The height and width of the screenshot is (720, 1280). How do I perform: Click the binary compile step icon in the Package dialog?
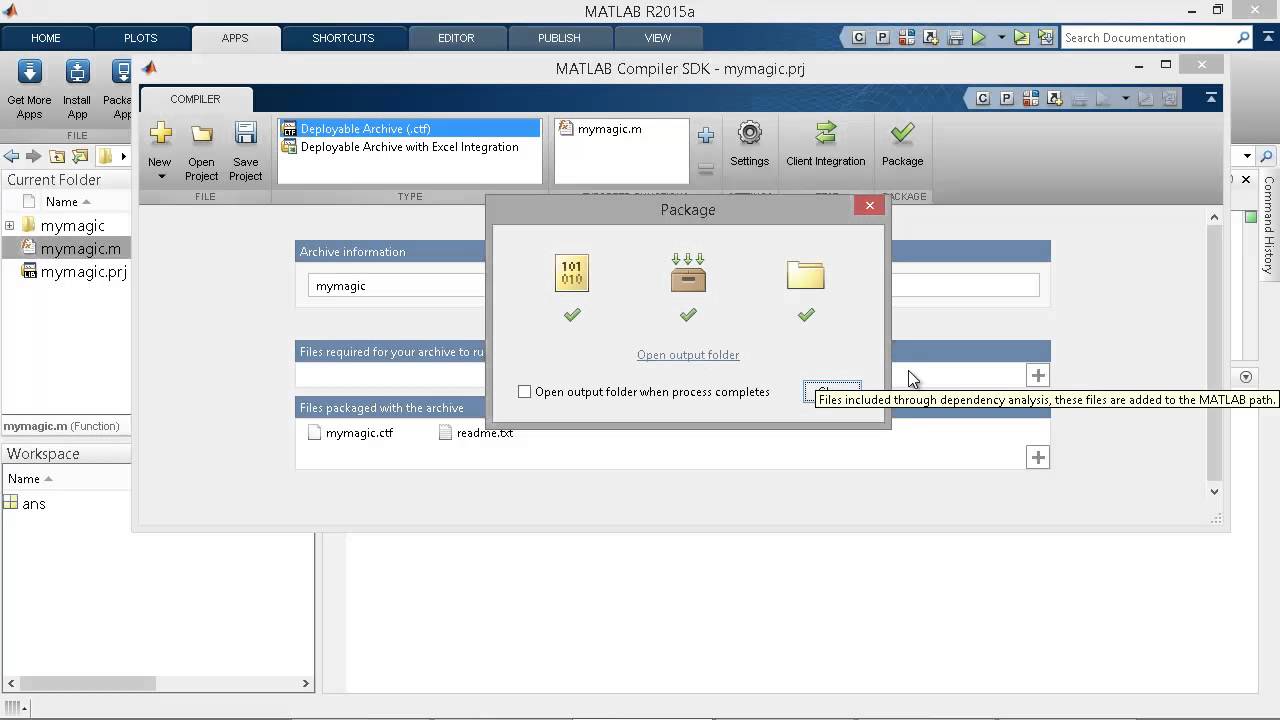point(572,273)
